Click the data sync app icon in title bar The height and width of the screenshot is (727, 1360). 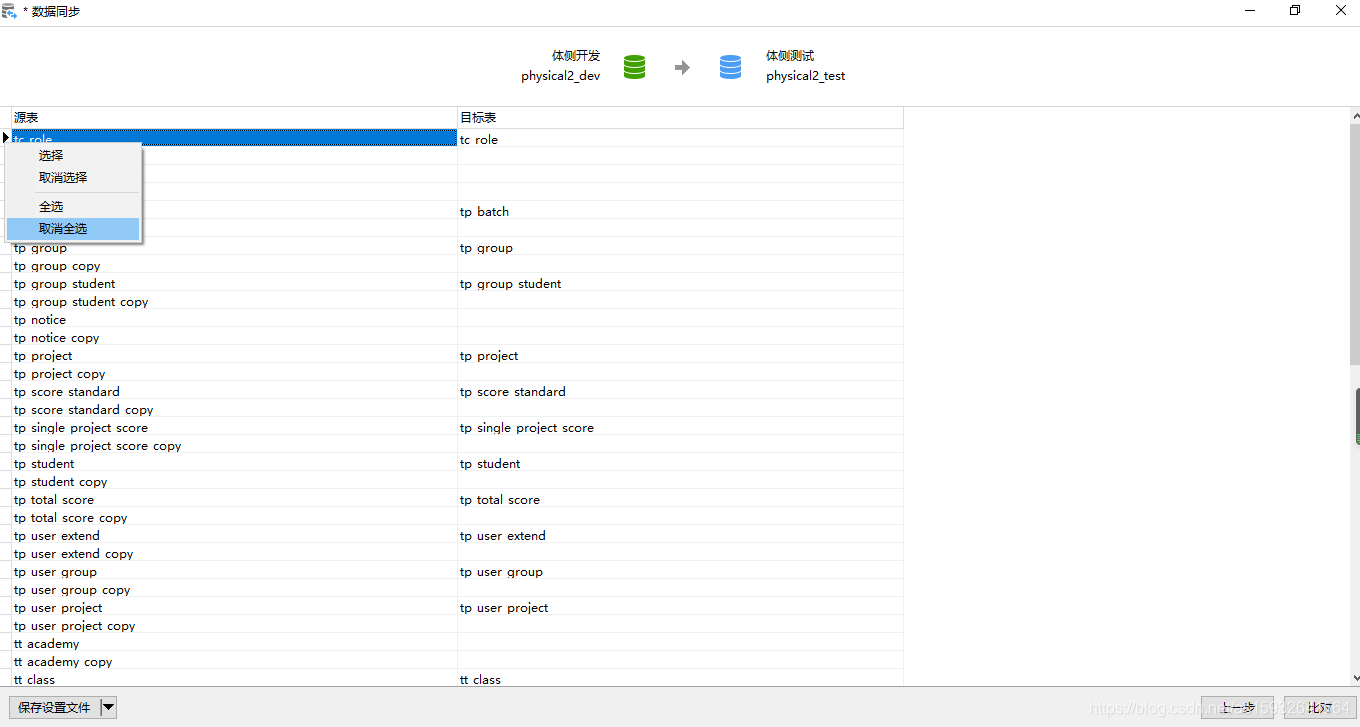pyautogui.click(x=10, y=11)
